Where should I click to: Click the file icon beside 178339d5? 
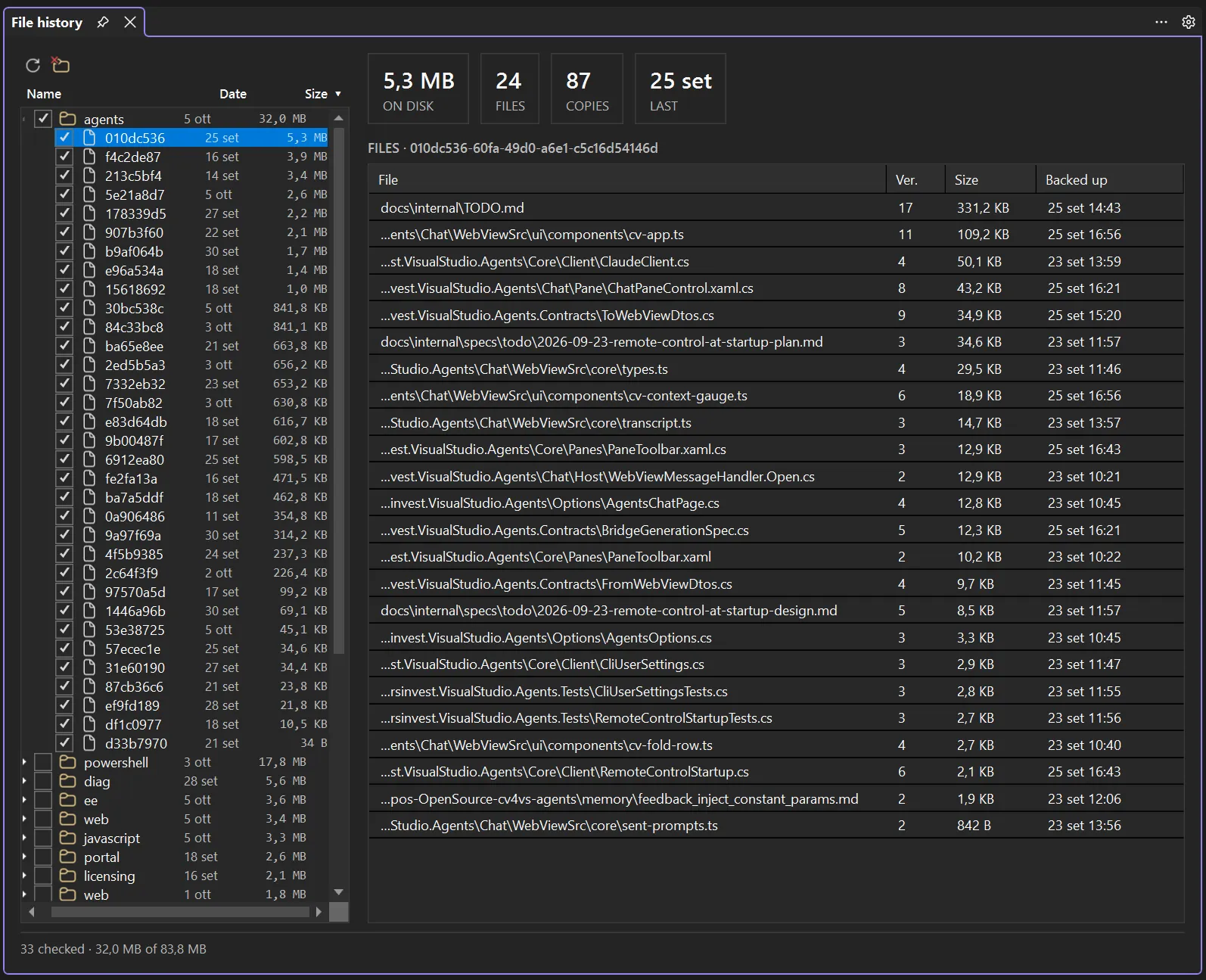pos(89,213)
